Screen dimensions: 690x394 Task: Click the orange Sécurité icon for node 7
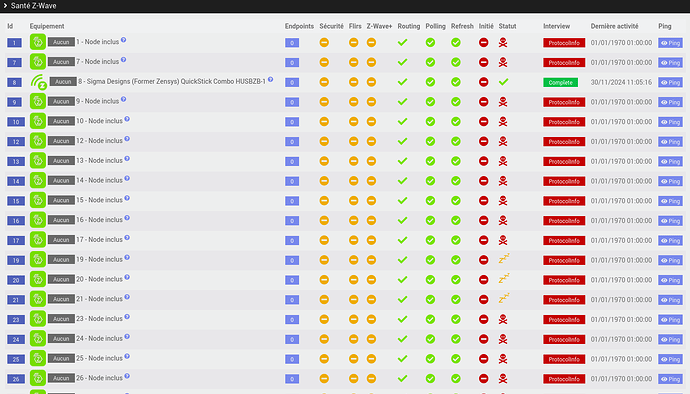324,62
